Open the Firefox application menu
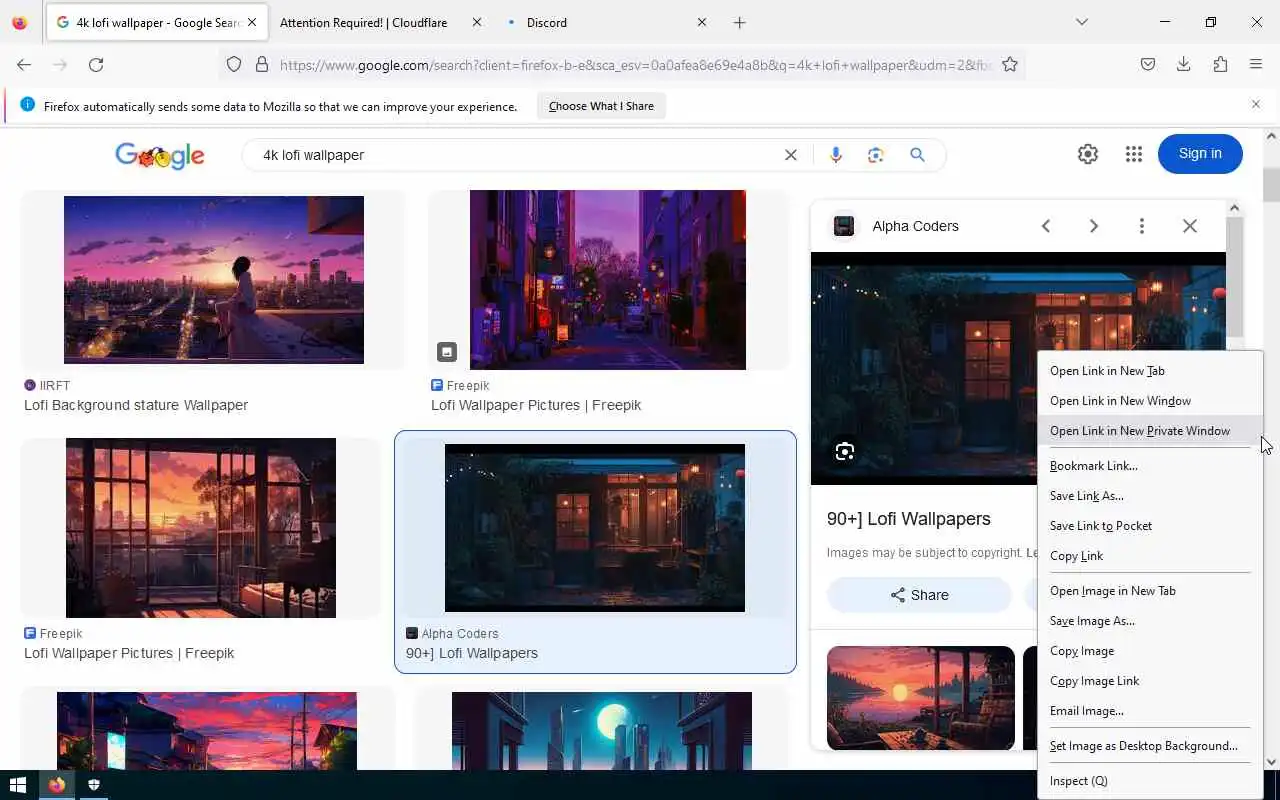 tap(1256, 65)
